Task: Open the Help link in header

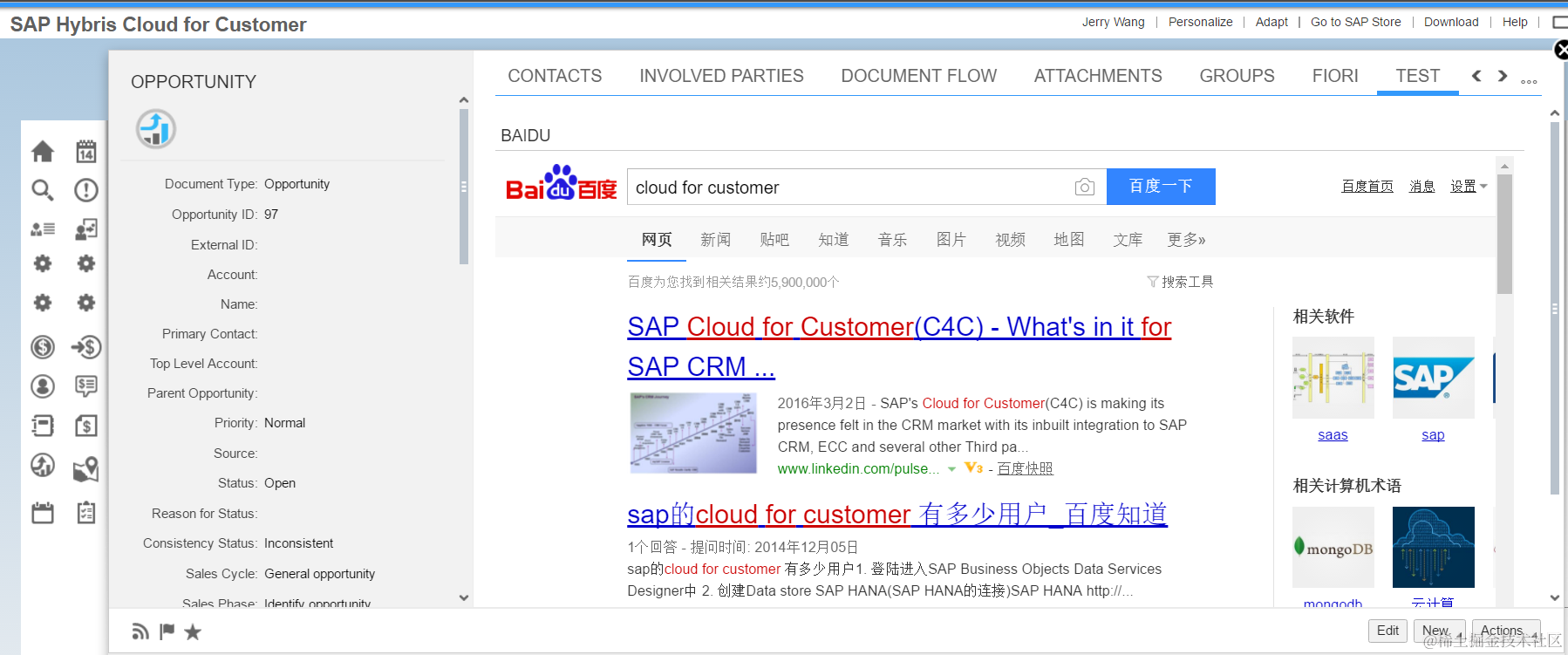Action: click(1515, 22)
